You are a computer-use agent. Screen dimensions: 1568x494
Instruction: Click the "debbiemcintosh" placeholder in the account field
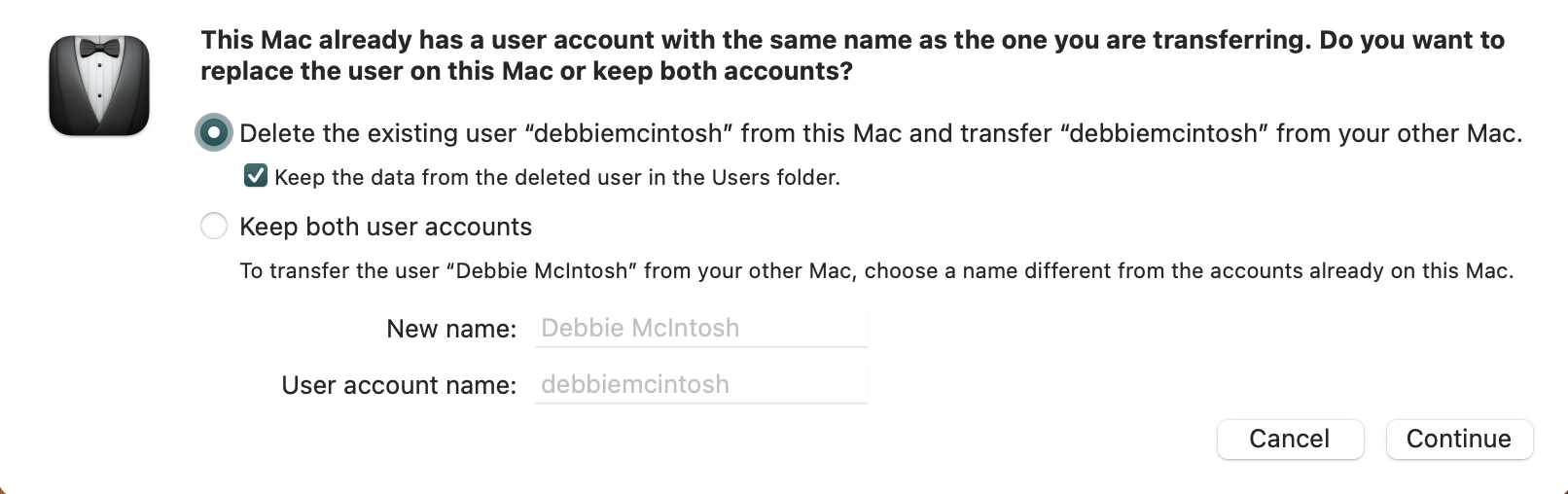pos(635,385)
